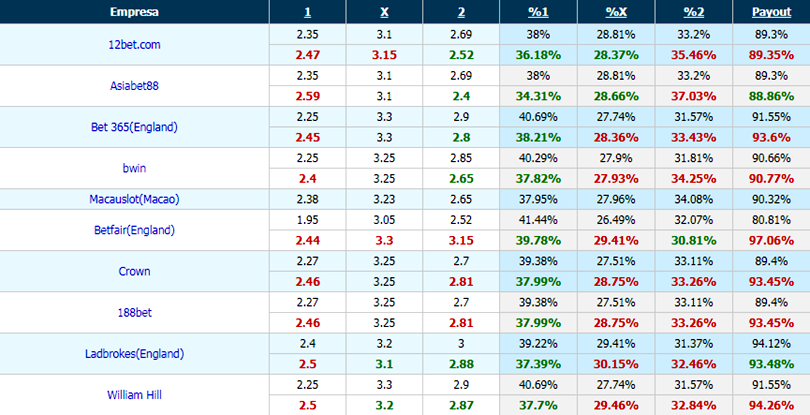Select the 80.81% payout for Betfair
Image resolution: width=810 pixels, height=415 pixels.
pyautogui.click(x=771, y=220)
